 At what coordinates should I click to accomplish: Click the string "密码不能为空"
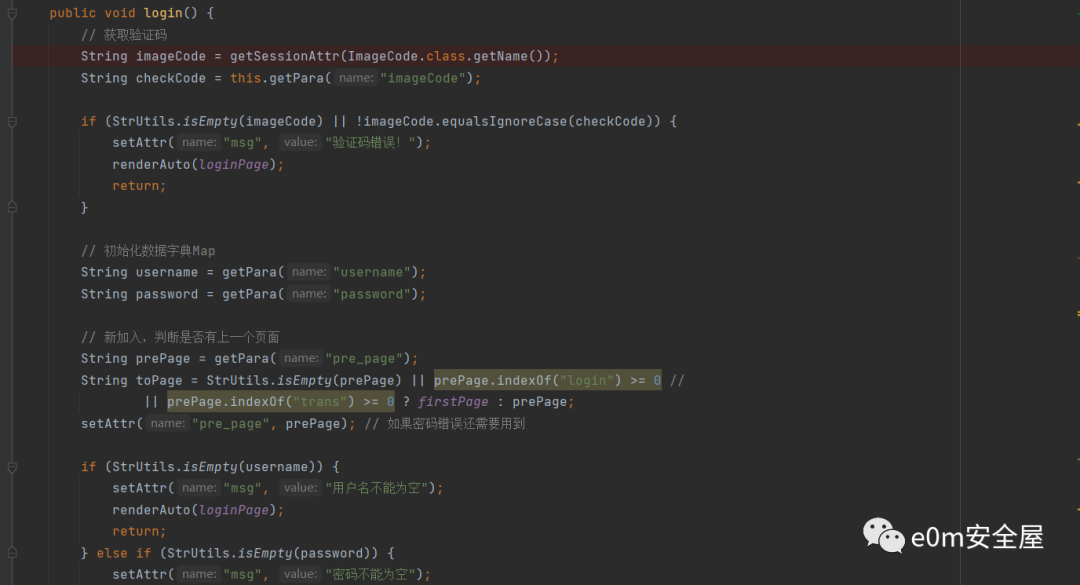point(371,574)
